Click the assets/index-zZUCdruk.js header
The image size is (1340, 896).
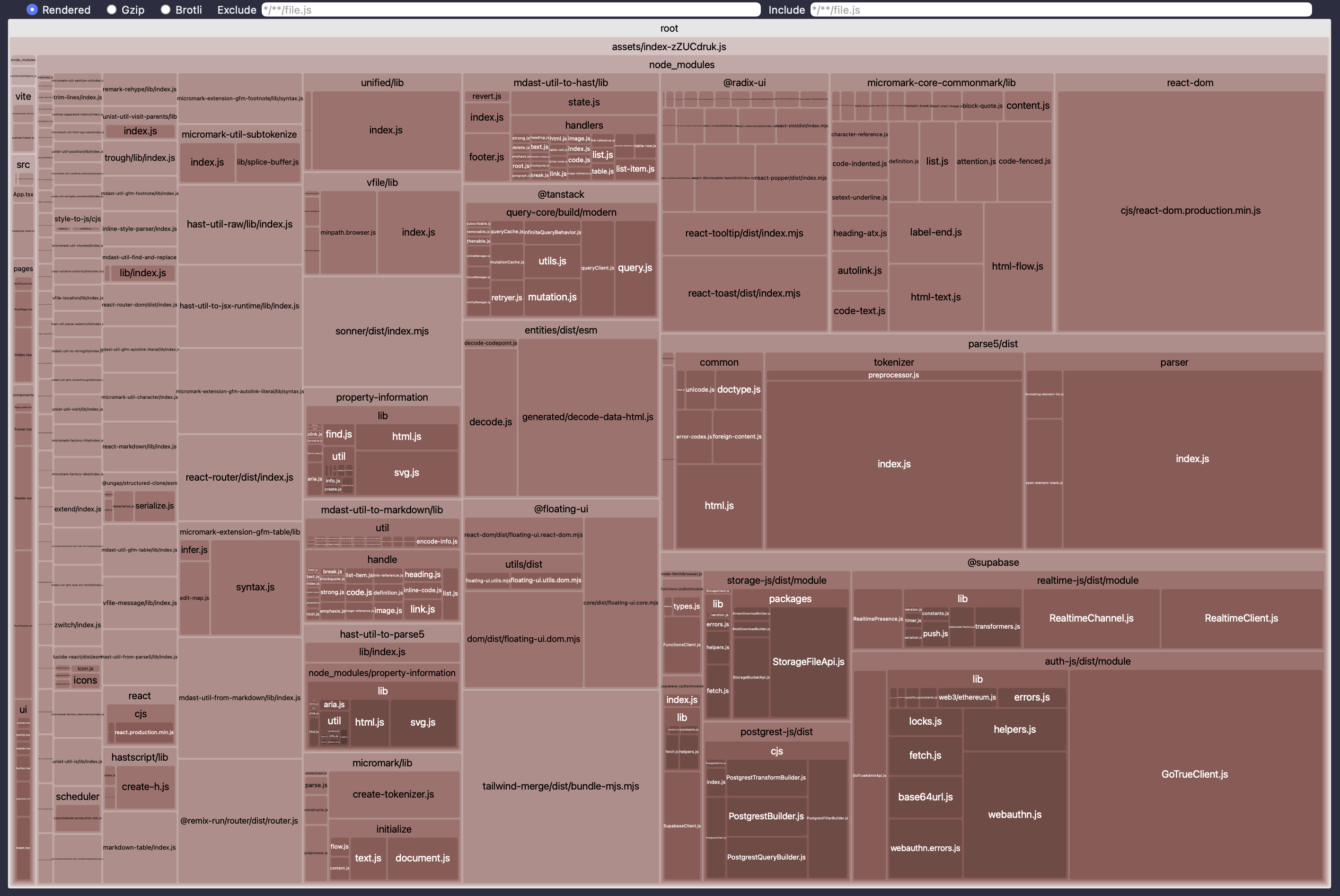(x=669, y=46)
